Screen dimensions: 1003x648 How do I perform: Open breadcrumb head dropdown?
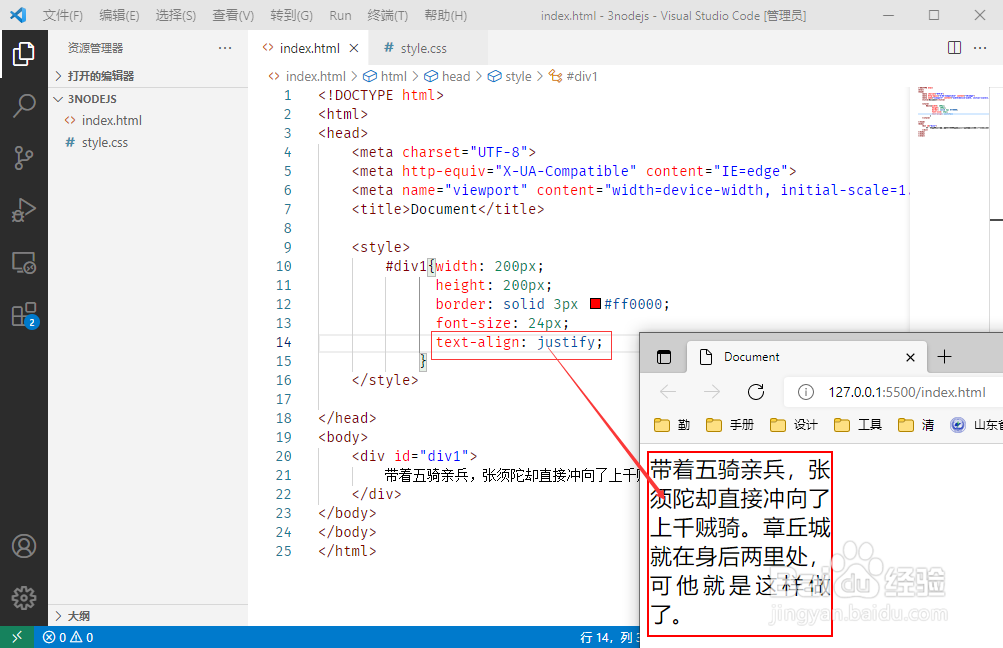tap(447, 76)
